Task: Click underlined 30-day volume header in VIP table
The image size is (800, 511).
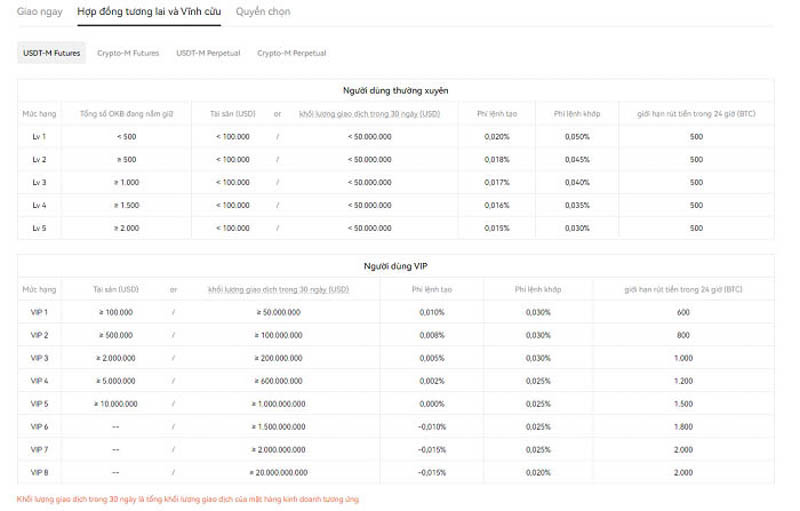Action: pyautogui.click(x=278, y=290)
